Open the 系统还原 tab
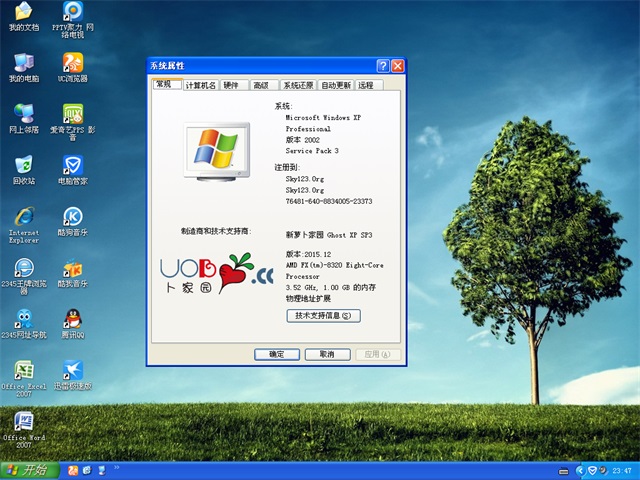The width and height of the screenshot is (640, 480). pyautogui.click(x=297, y=86)
